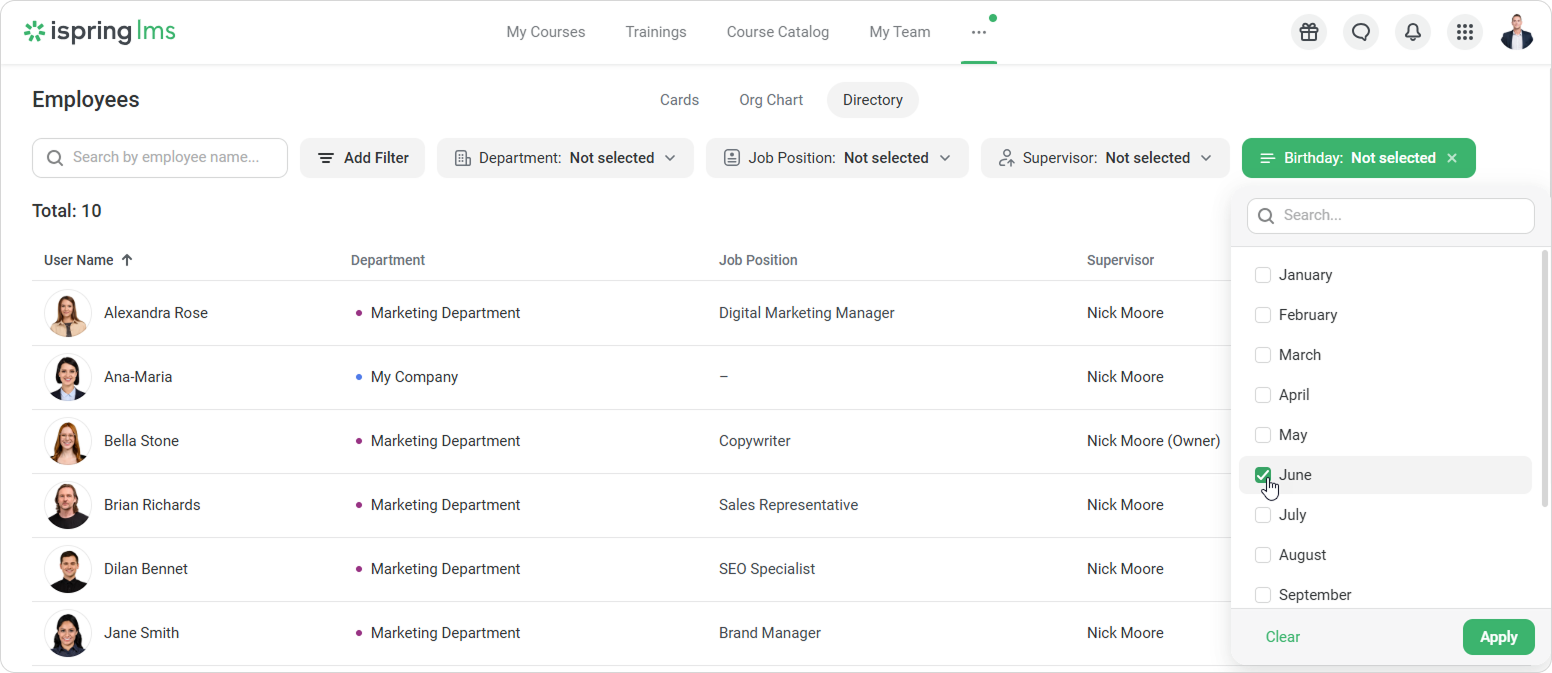Viewport: 1552px width, 673px height.
Task: Click the three-dots more menu
Action: point(978,32)
